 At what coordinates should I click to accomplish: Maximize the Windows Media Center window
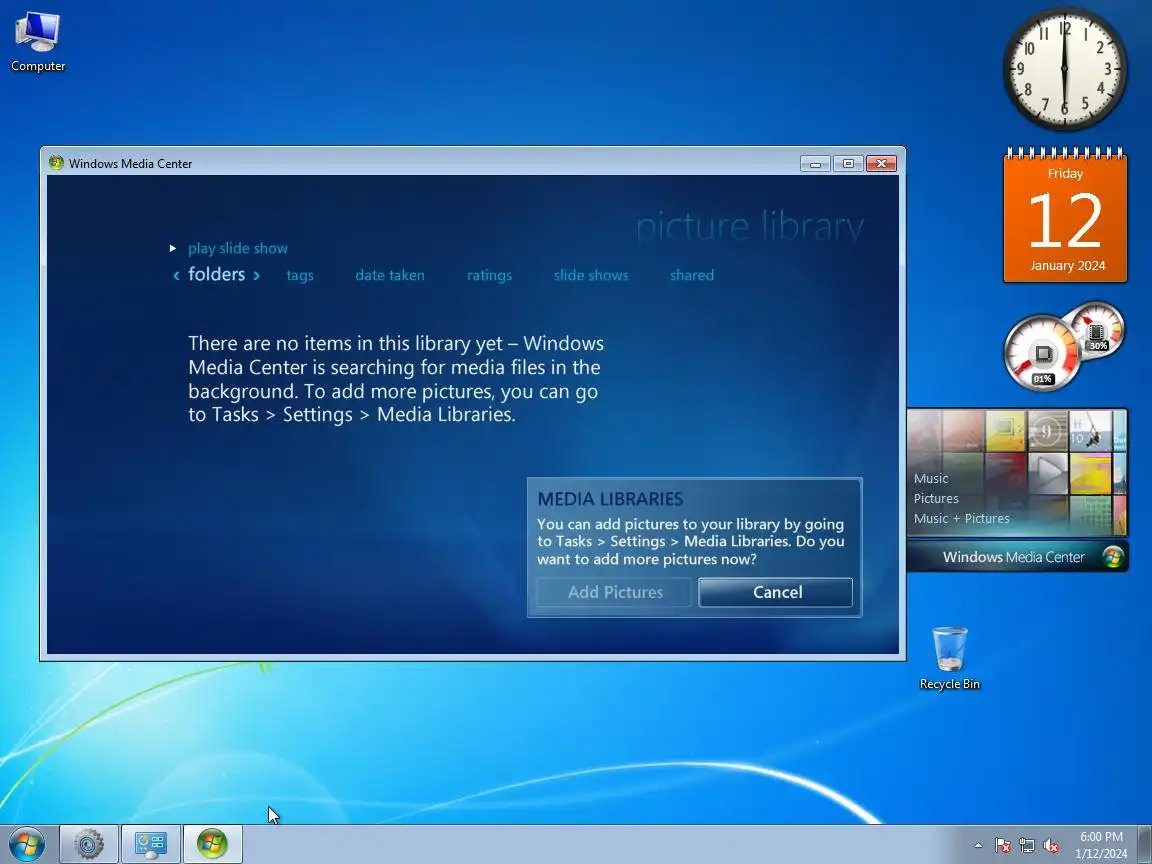pos(849,163)
